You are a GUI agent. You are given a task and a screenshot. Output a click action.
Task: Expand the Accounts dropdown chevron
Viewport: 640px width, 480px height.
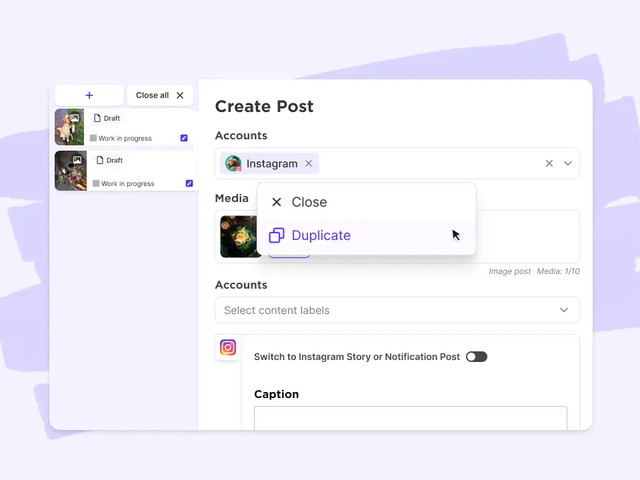pos(568,163)
